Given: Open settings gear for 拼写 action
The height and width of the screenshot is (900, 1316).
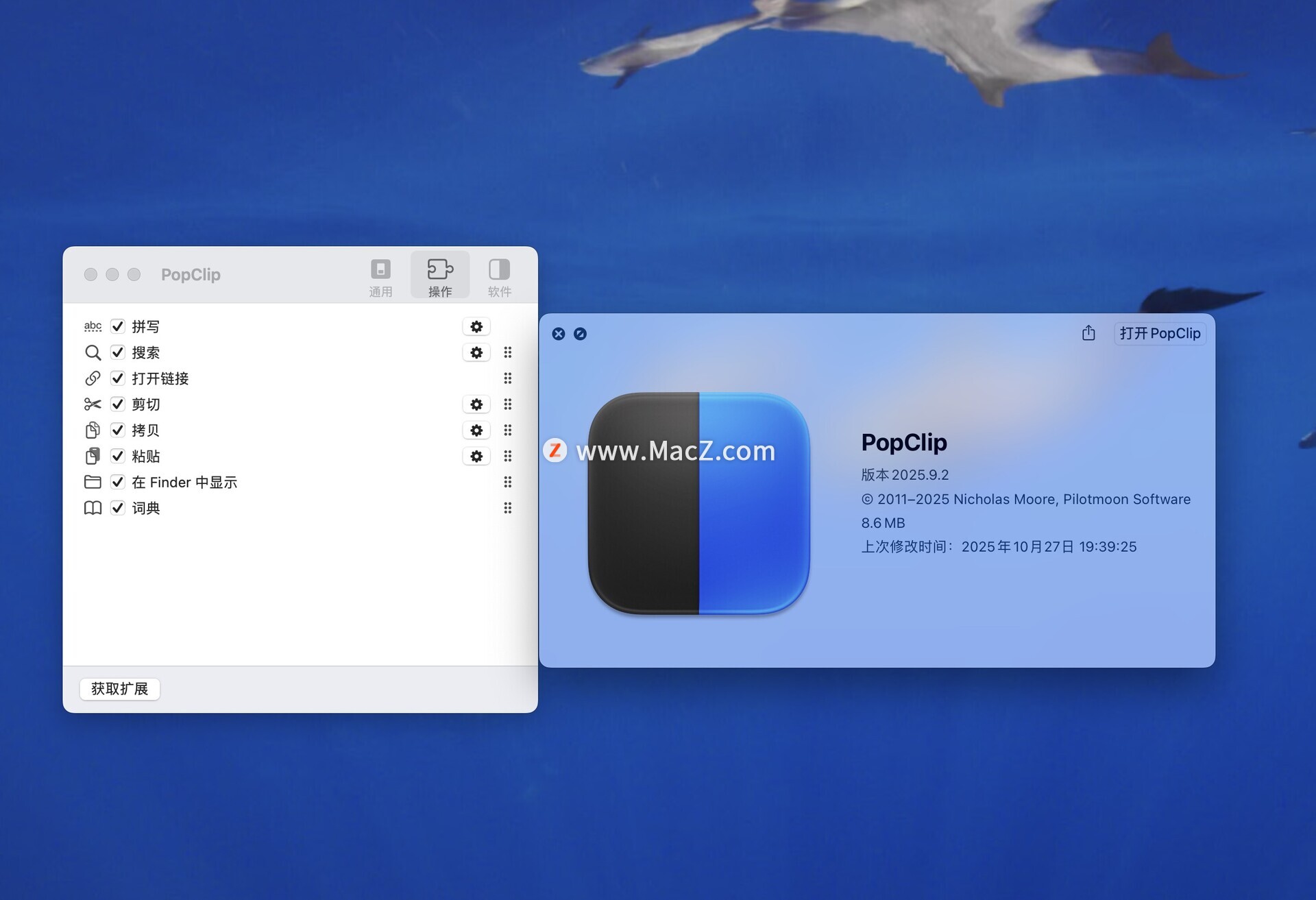Looking at the screenshot, I should 476,326.
